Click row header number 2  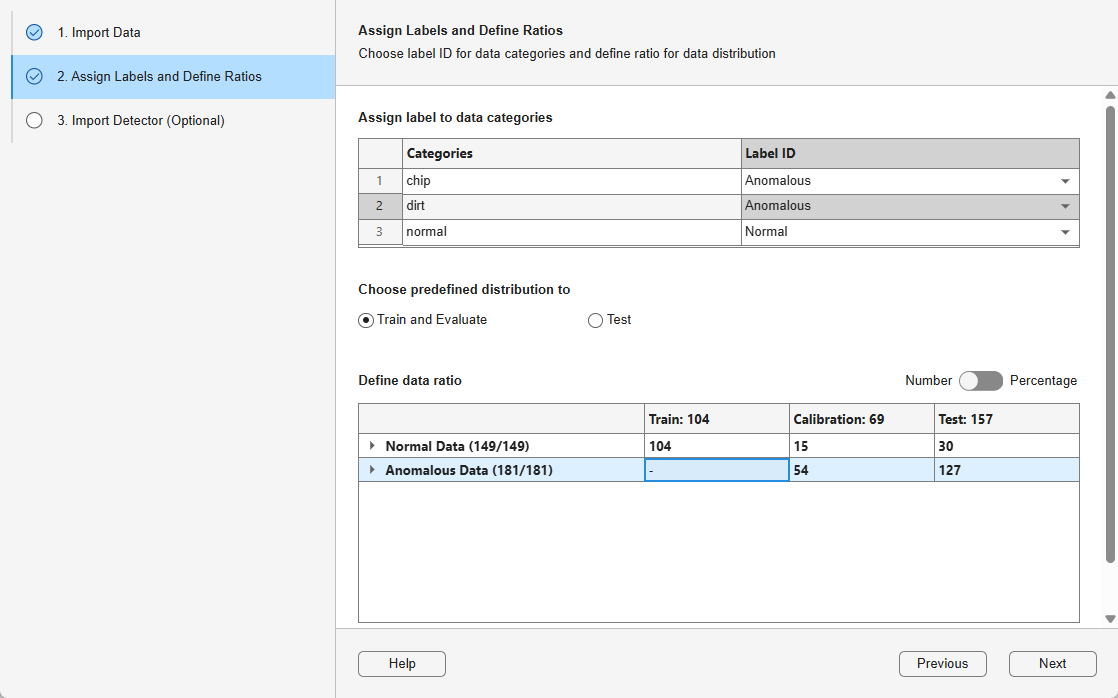click(x=380, y=206)
